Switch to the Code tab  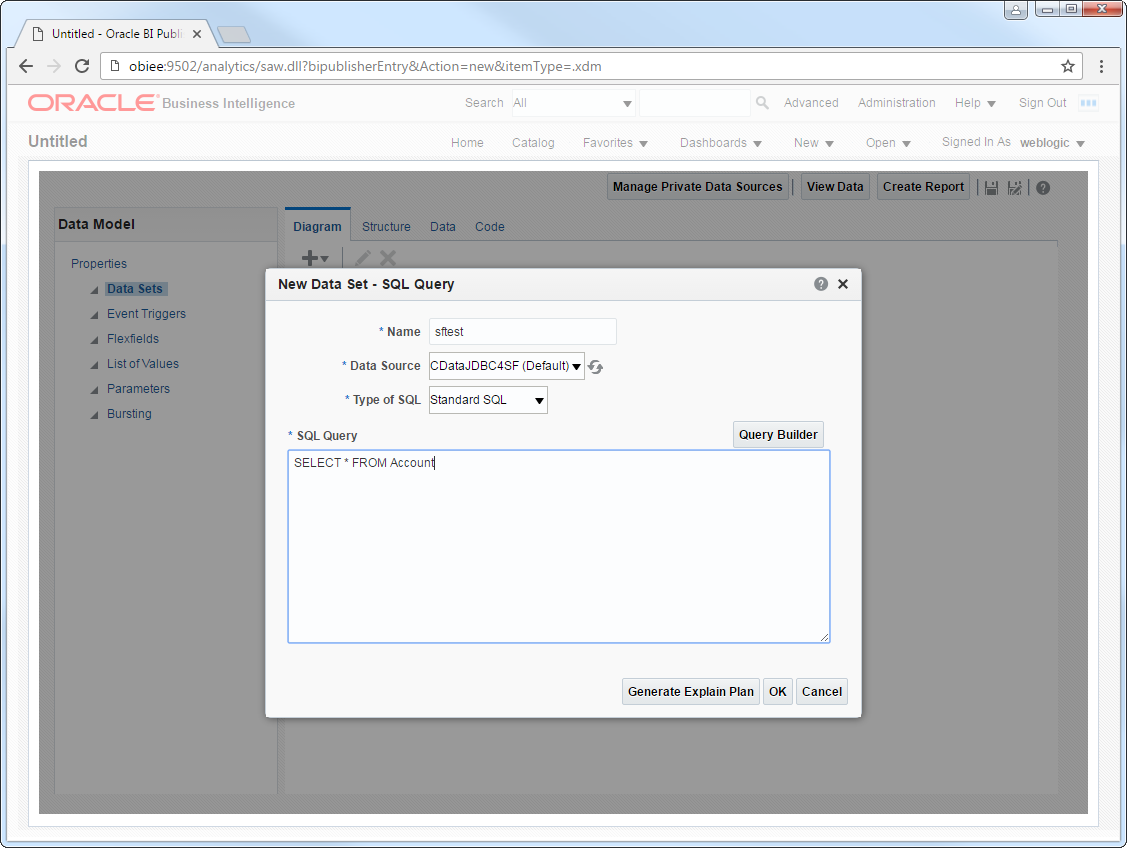click(489, 227)
